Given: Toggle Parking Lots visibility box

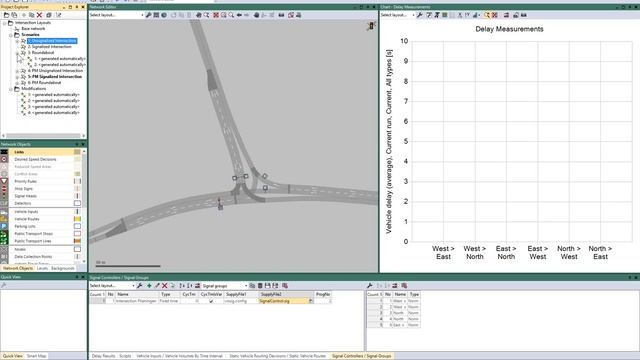Looking at the screenshot, I should (x=77, y=226).
